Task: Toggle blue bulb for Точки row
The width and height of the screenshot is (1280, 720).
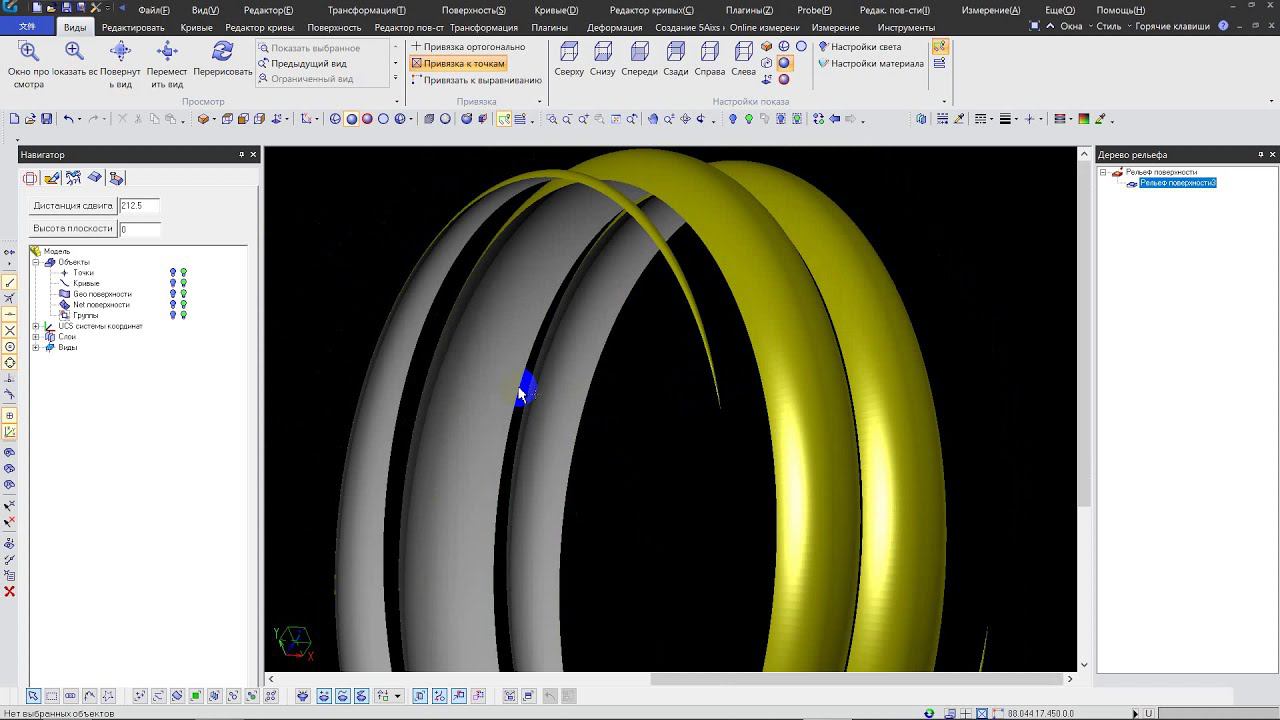Action: pos(173,273)
